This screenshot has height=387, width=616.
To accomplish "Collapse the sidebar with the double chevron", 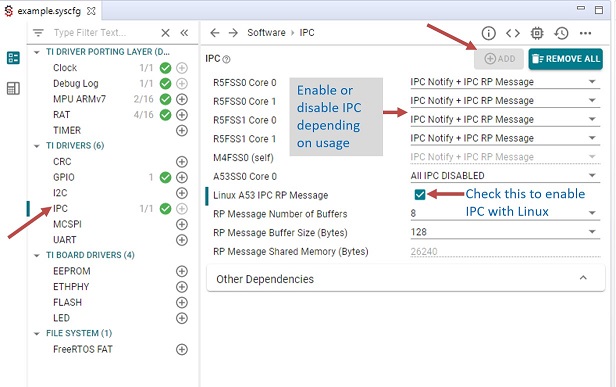I will (x=184, y=33).
